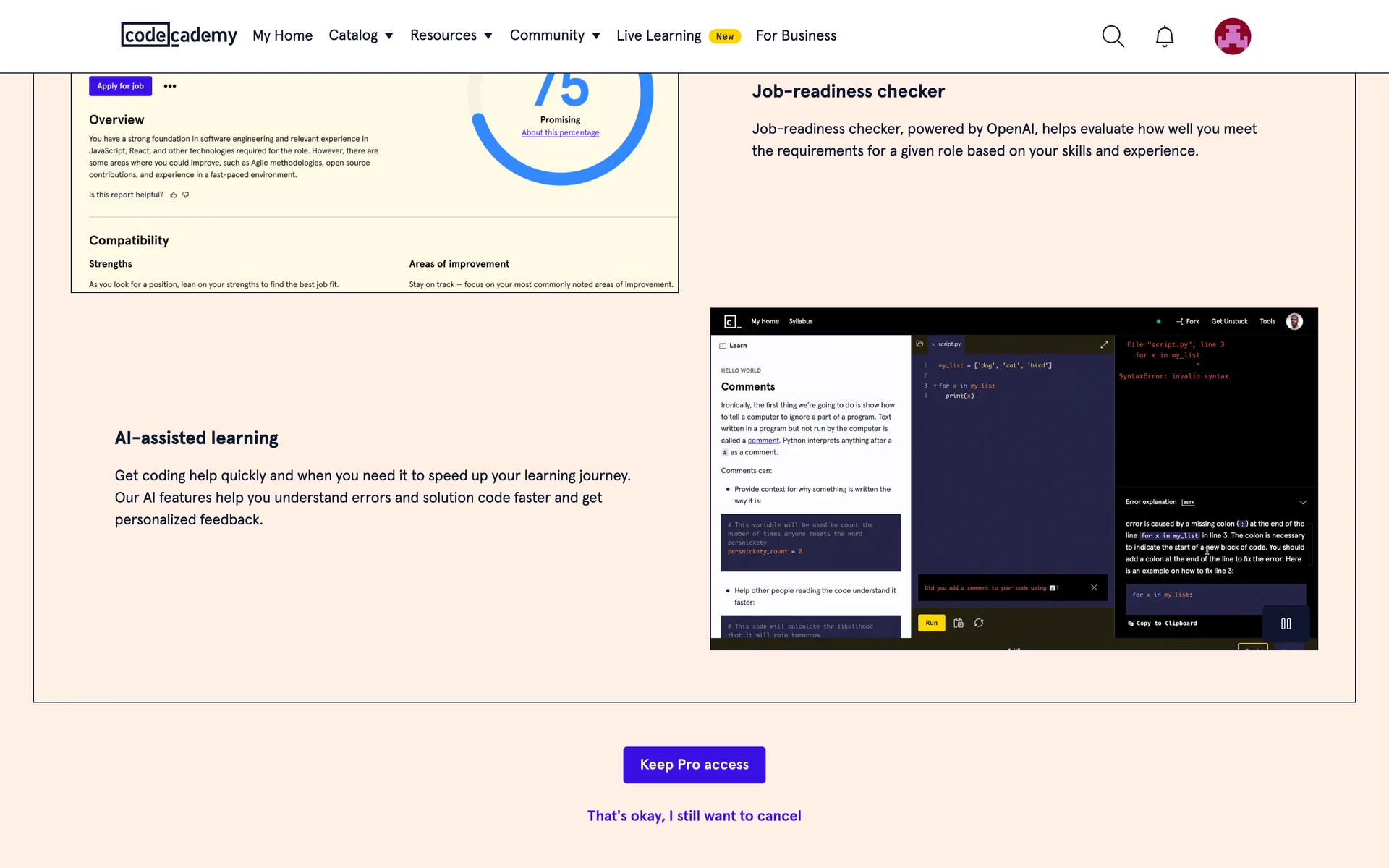The width and height of the screenshot is (1389, 868).
Task: Click thumbs up on report helpfulness
Action: pyautogui.click(x=174, y=195)
